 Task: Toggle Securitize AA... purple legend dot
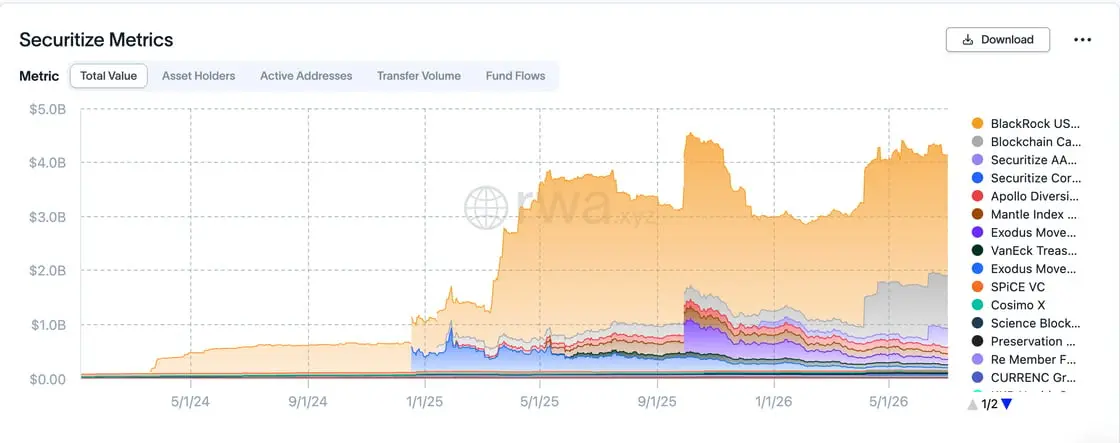pyautogui.click(x=977, y=160)
